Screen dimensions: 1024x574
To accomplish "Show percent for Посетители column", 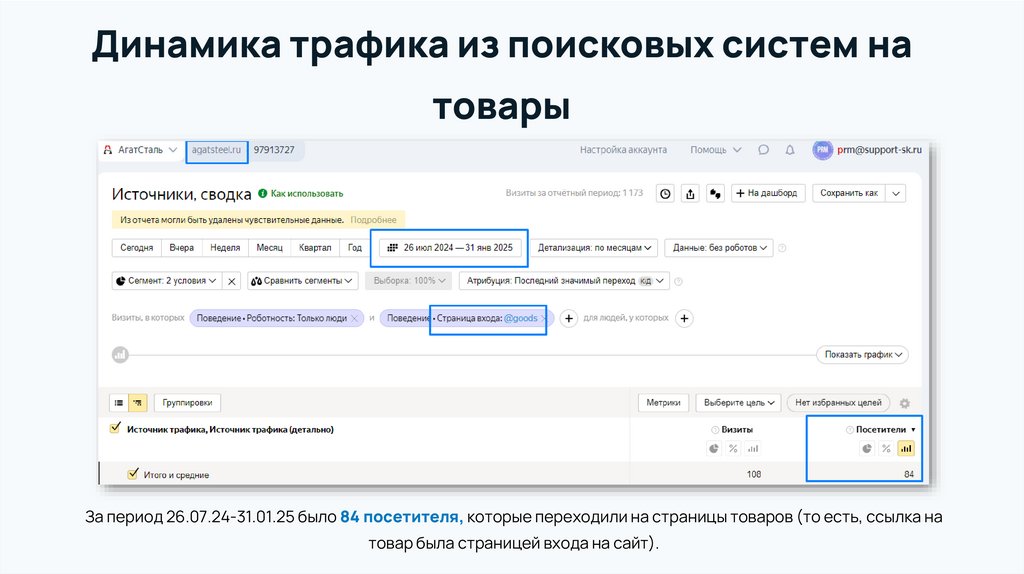I will [886, 449].
